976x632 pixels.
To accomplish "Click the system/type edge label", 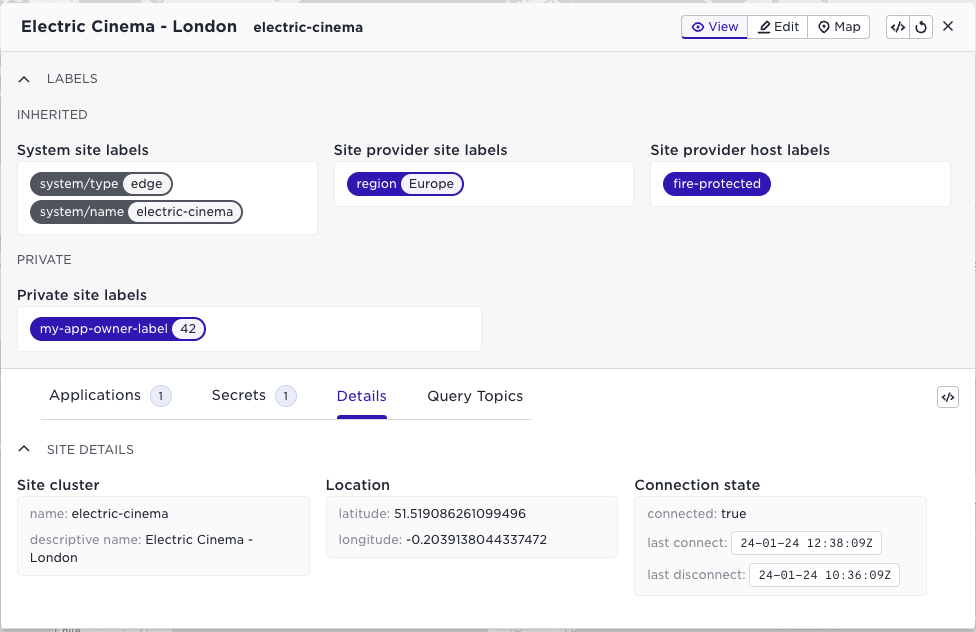I will coord(101,184).
